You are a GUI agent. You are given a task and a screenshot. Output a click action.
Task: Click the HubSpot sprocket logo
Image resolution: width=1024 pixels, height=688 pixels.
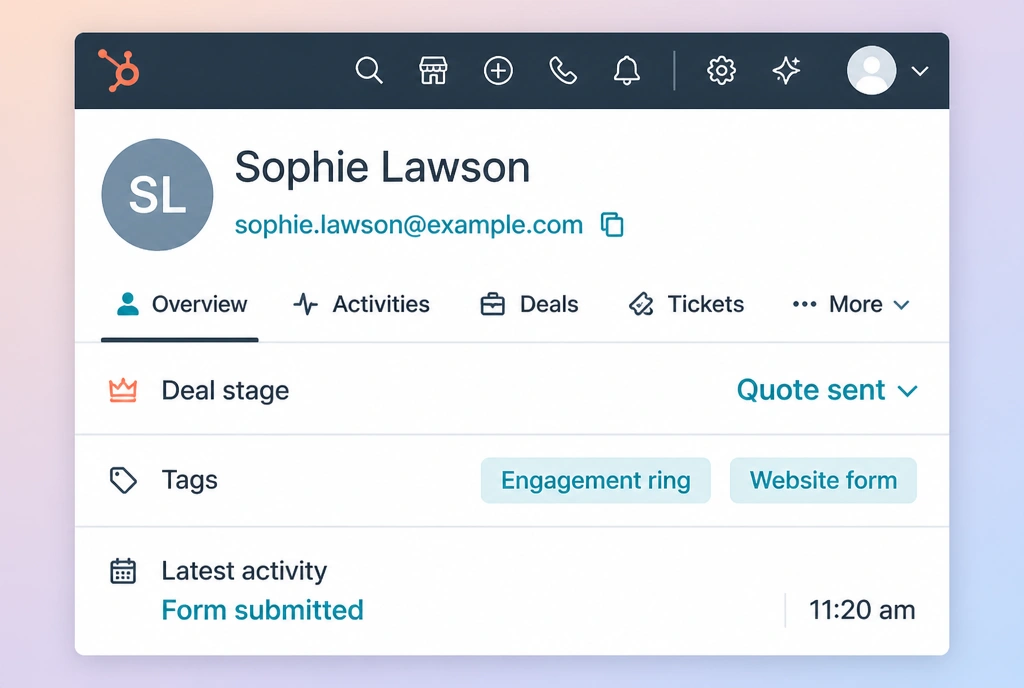click(119, 70)
